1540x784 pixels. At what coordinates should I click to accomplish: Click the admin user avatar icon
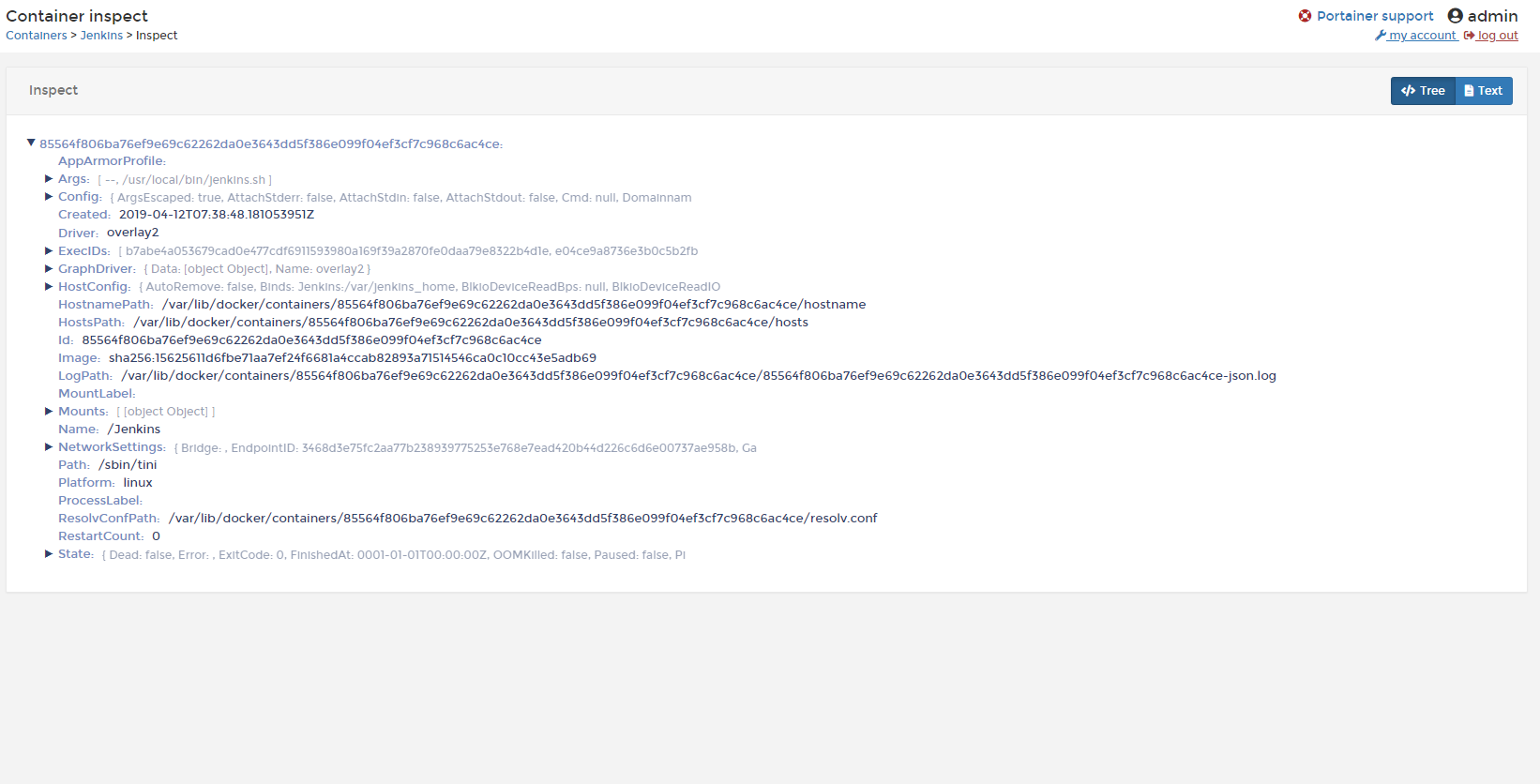coord(1456,16)
